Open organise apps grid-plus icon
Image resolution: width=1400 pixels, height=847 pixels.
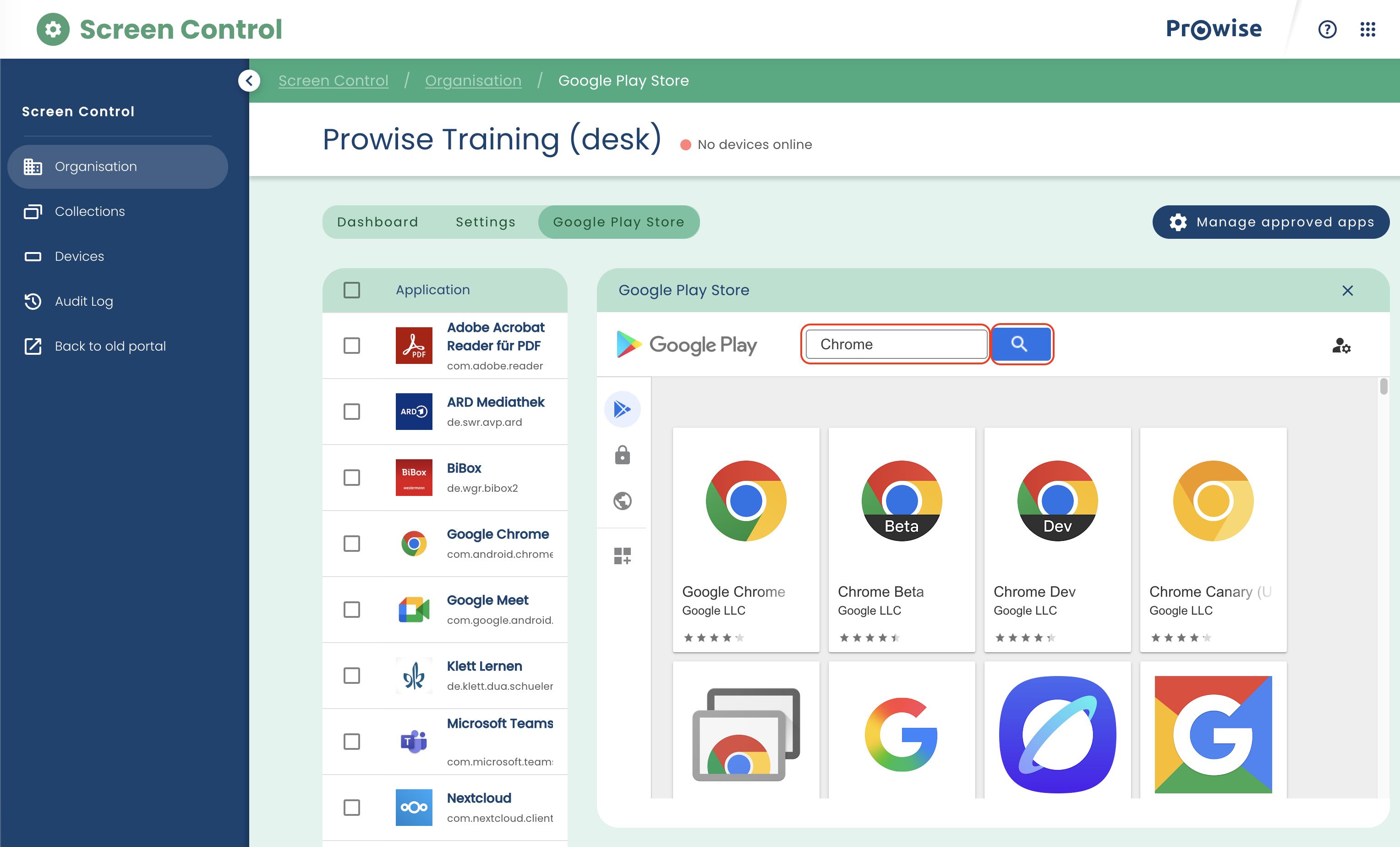click(622, 555)
